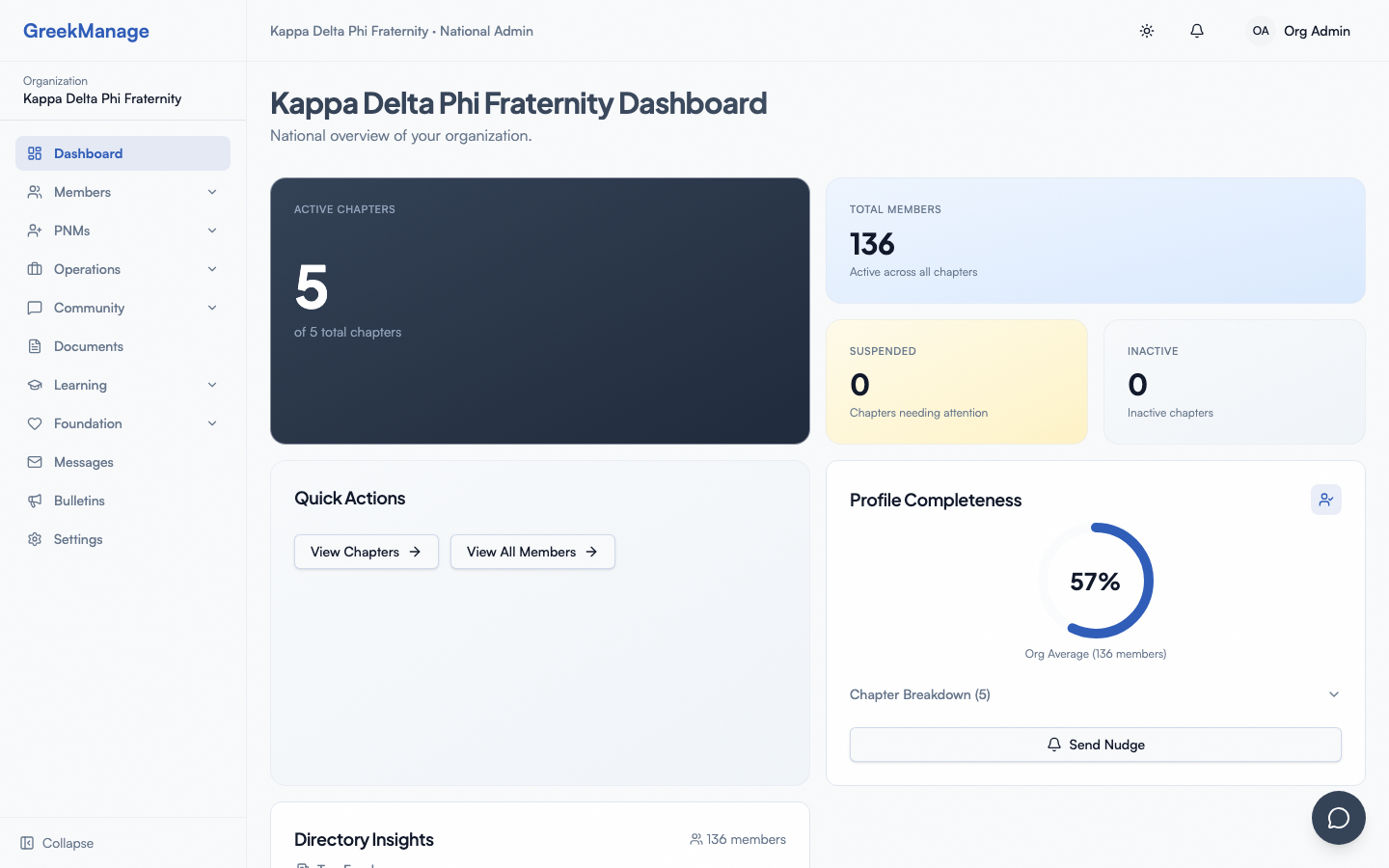Open the Members sidebar icon
1389x868 pixels.
coord(35,192)
